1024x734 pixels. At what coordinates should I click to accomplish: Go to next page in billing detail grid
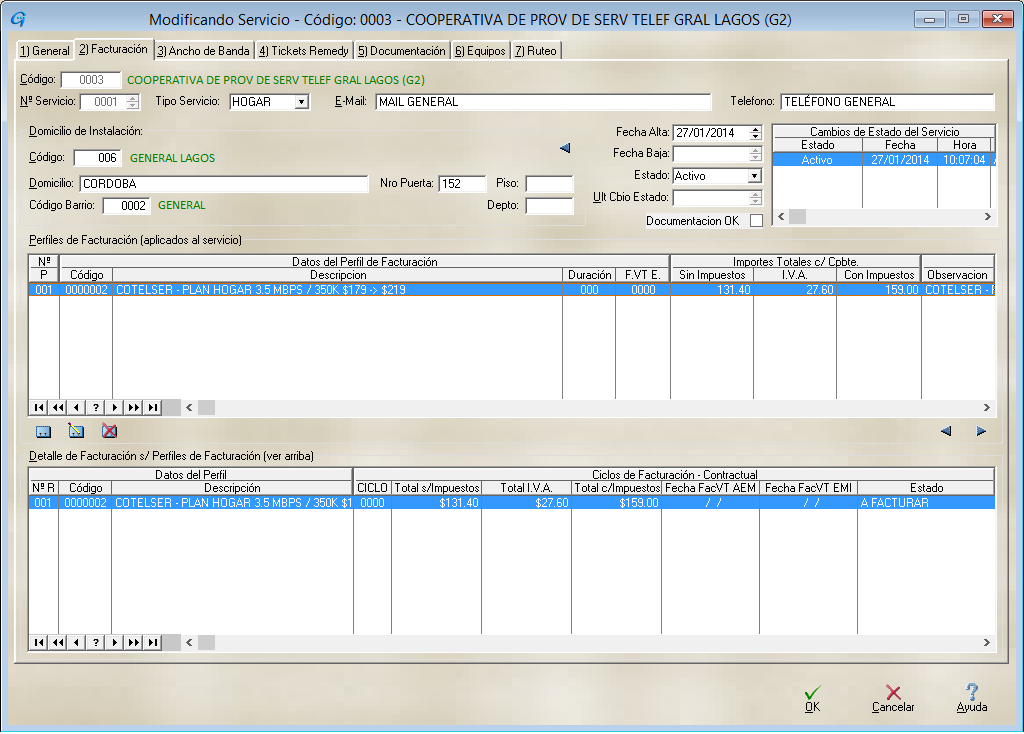pyautogui.click(x=134, y=643)
